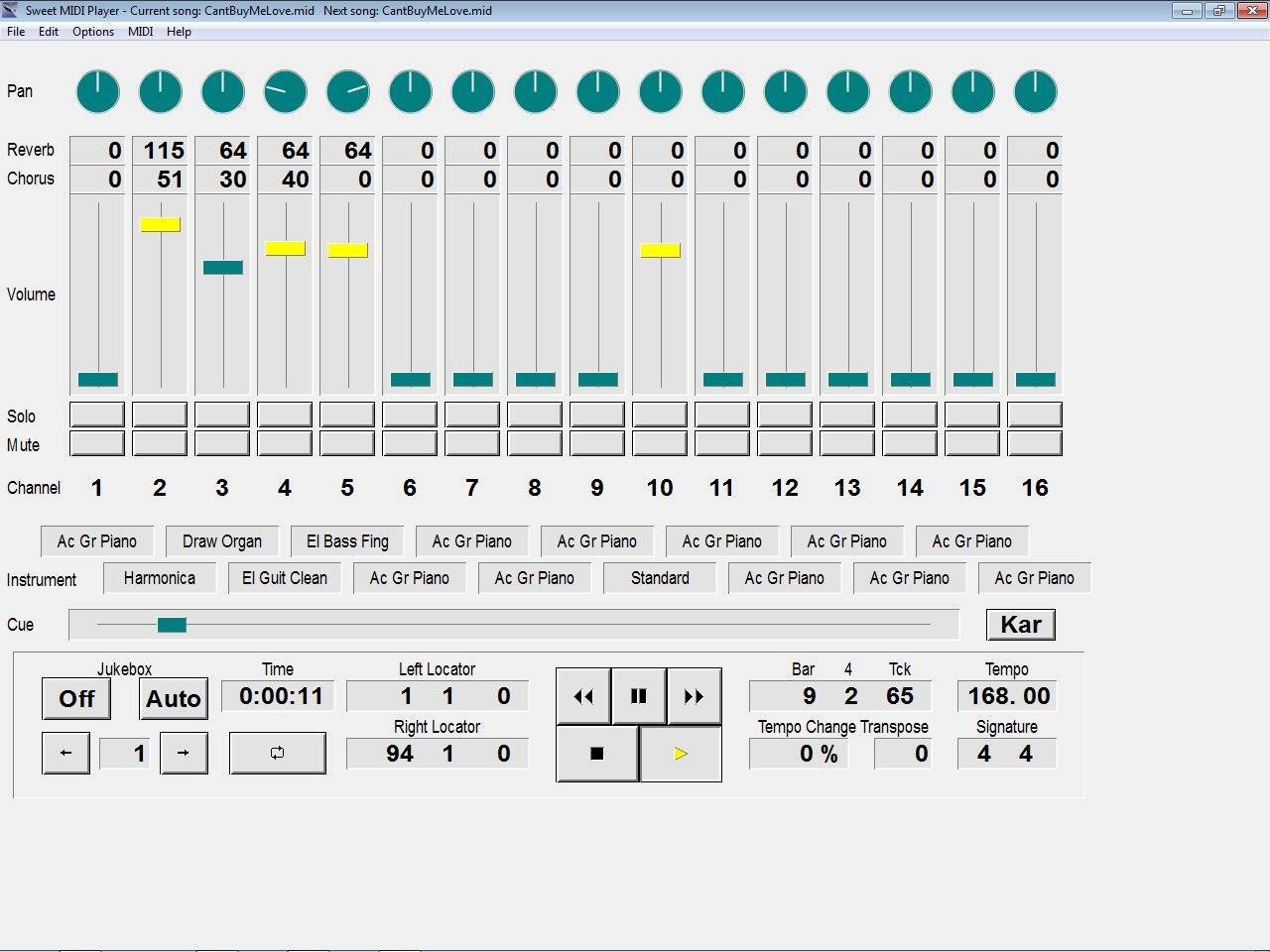
Task: Open instrument selector for channel 3 El Bass Fing
Action: (346, 540)
